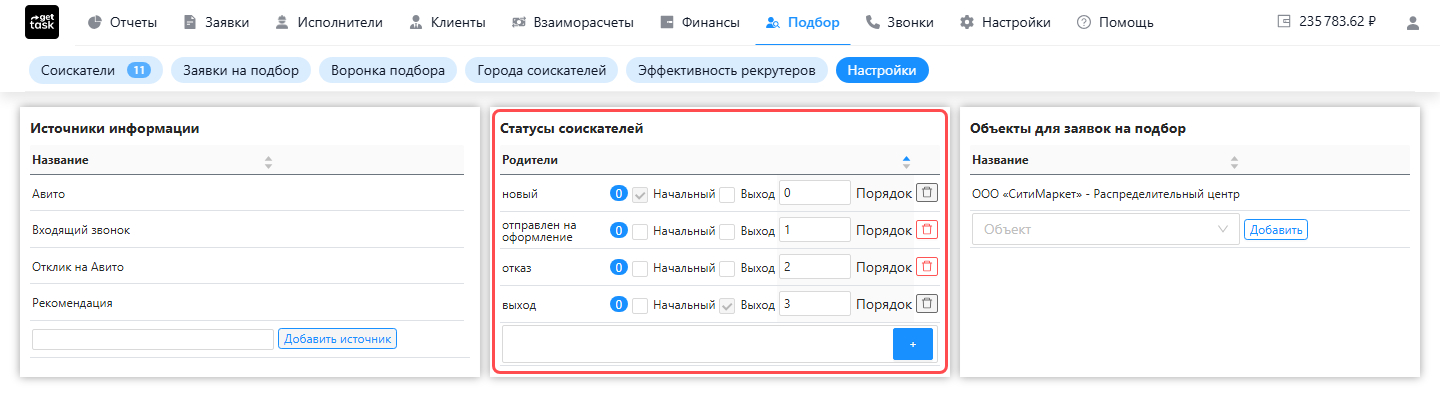Sort objects by Название column arrows
The image size is (1440, 400).
(1234, 161)
